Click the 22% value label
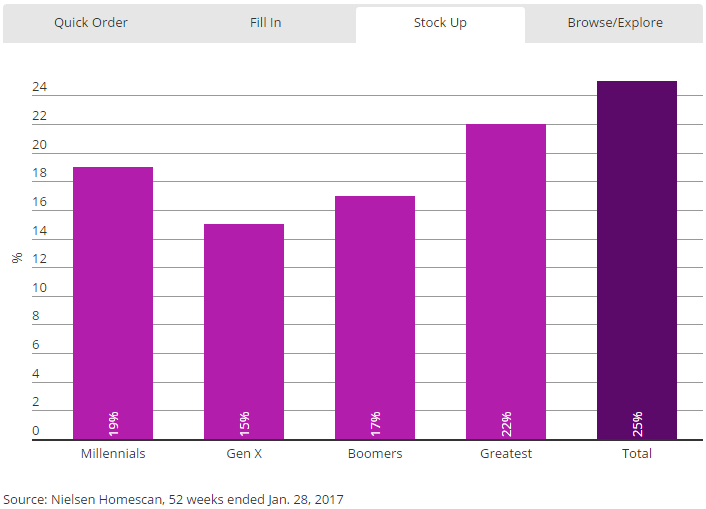 507,422
